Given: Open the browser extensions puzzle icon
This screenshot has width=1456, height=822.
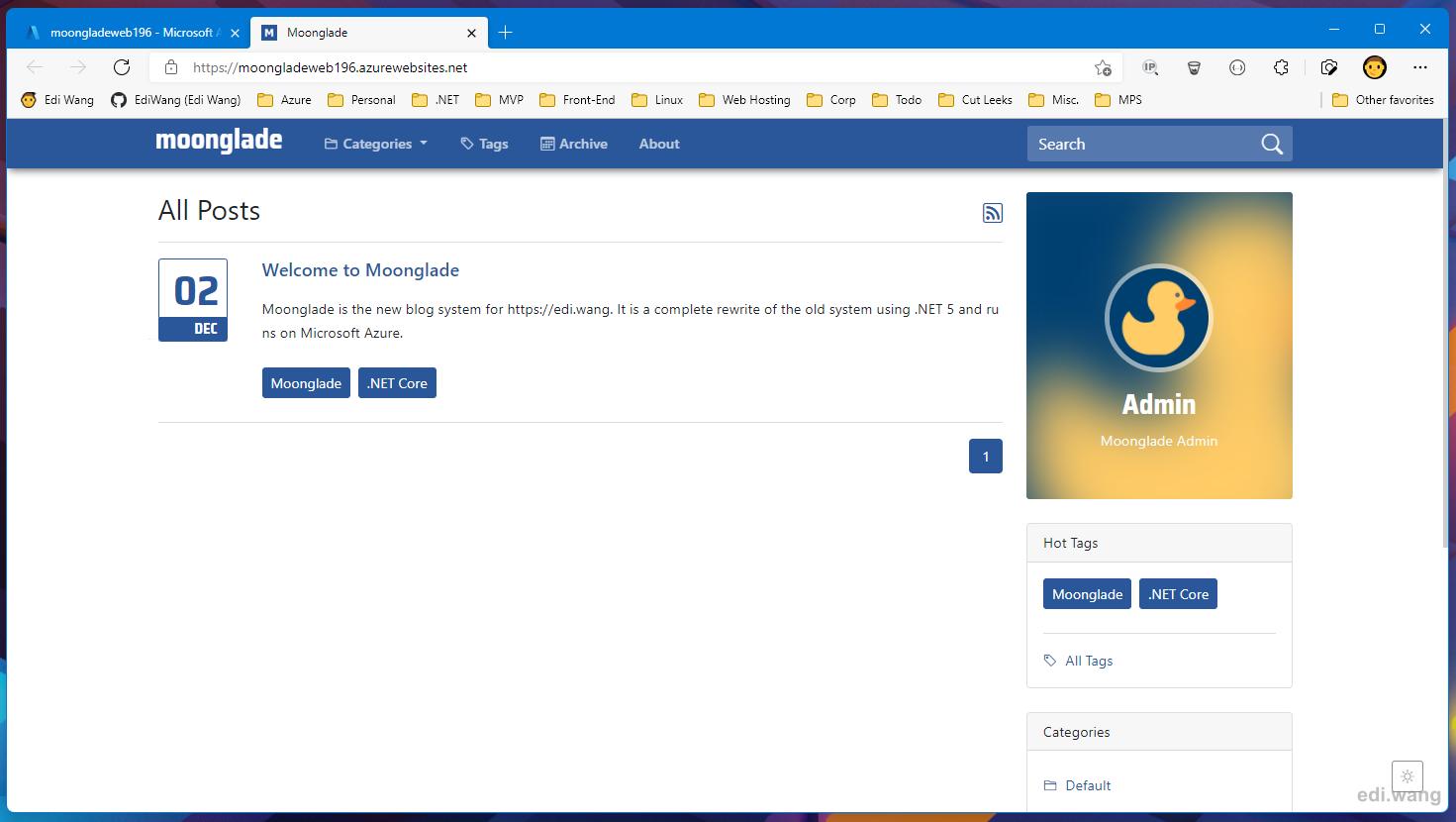Looking at the screenshot, I should point(1281,67).
